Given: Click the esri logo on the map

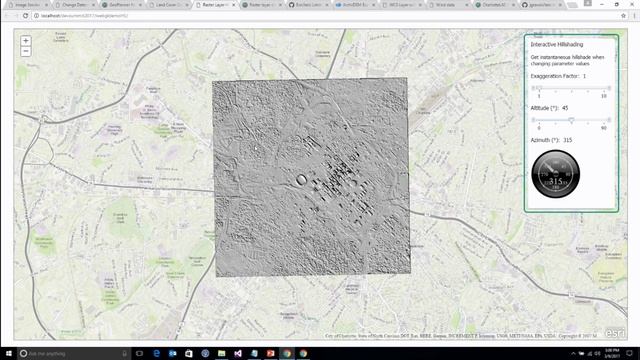Looking at the screenshot, I should 615,333.
